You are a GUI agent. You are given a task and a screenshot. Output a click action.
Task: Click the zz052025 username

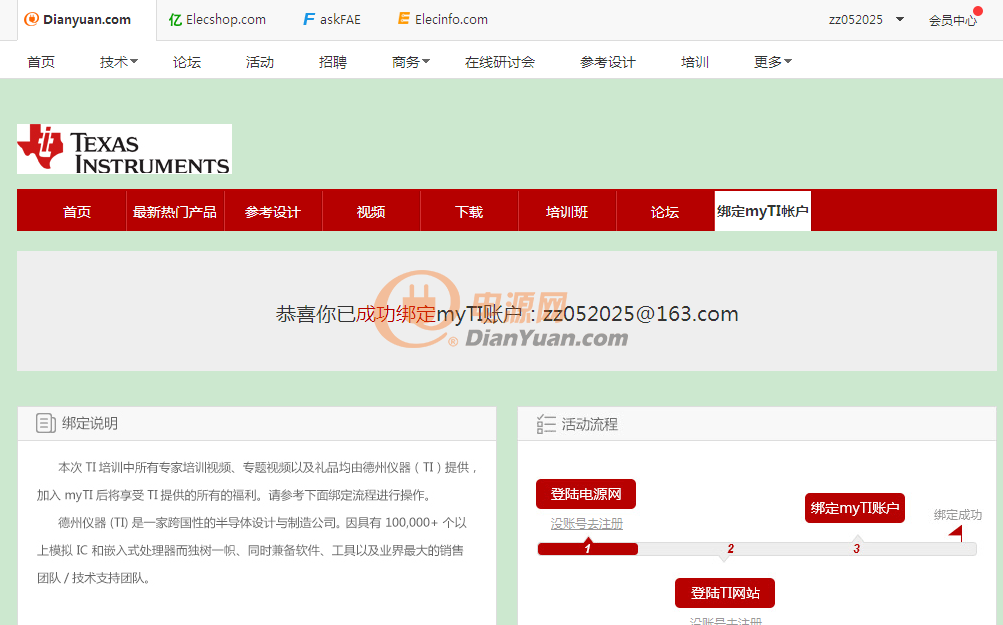(855, 20)
